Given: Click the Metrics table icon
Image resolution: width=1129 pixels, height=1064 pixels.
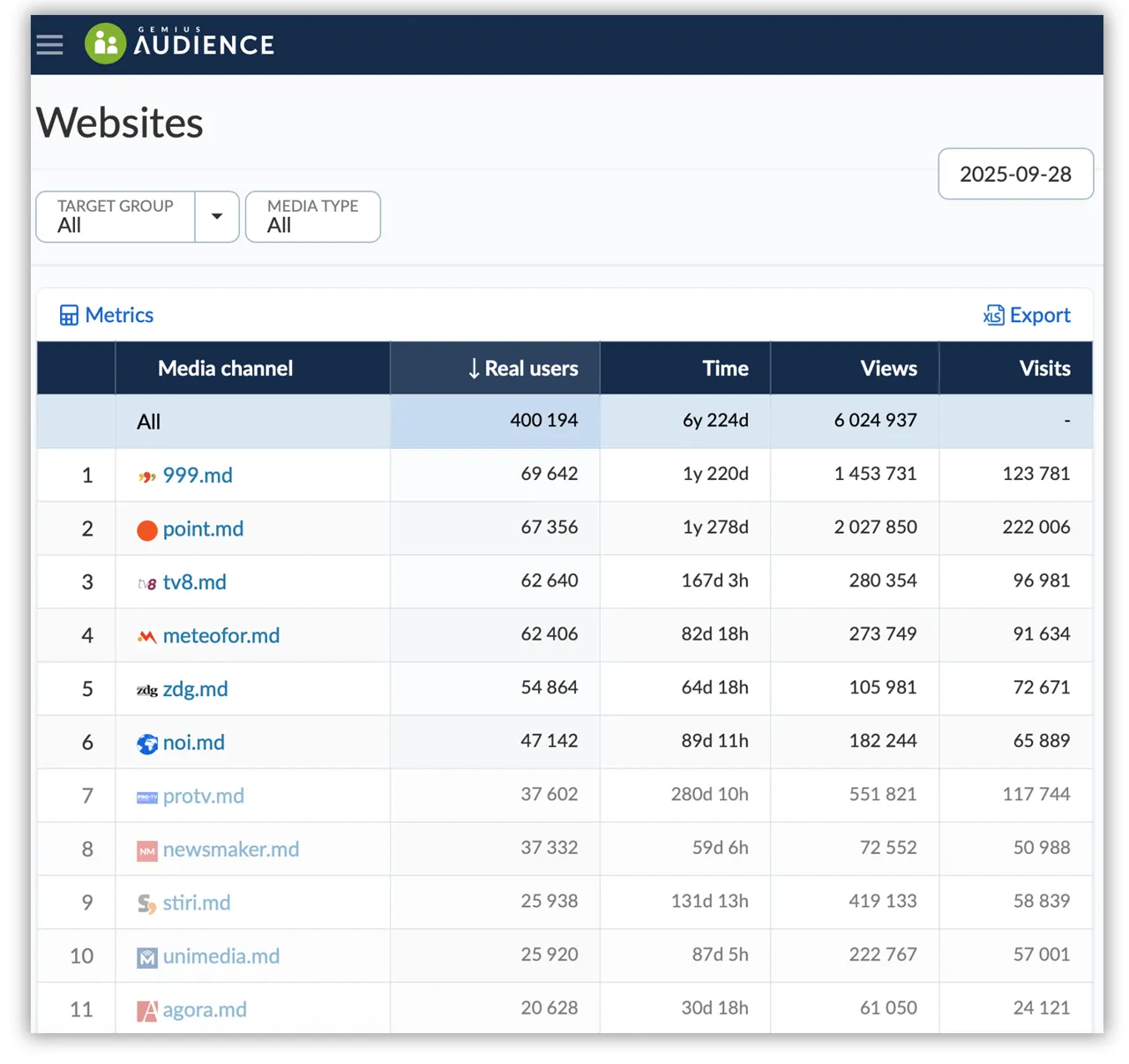Looking at the screenshot, I should pos(69,315).
